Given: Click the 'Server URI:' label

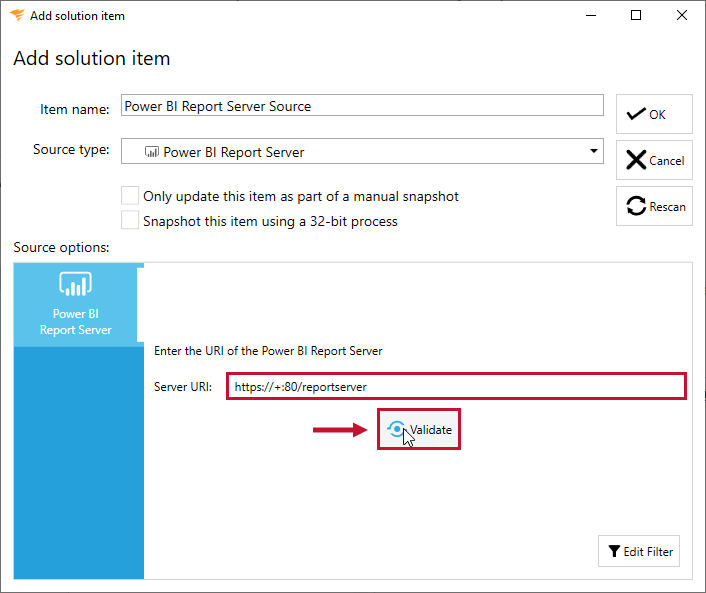Looking at the screenshot, I should [x=183, y=387].
